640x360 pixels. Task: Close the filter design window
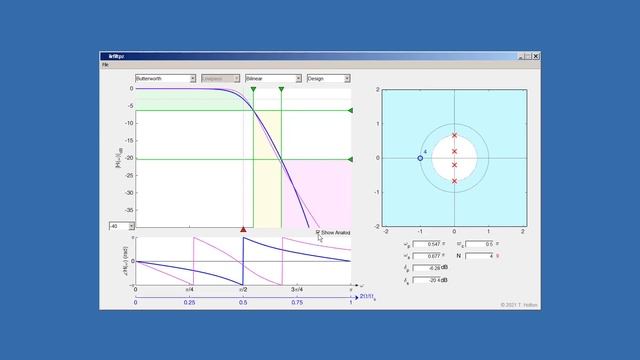pyautogui.click(x=536, y=56)
